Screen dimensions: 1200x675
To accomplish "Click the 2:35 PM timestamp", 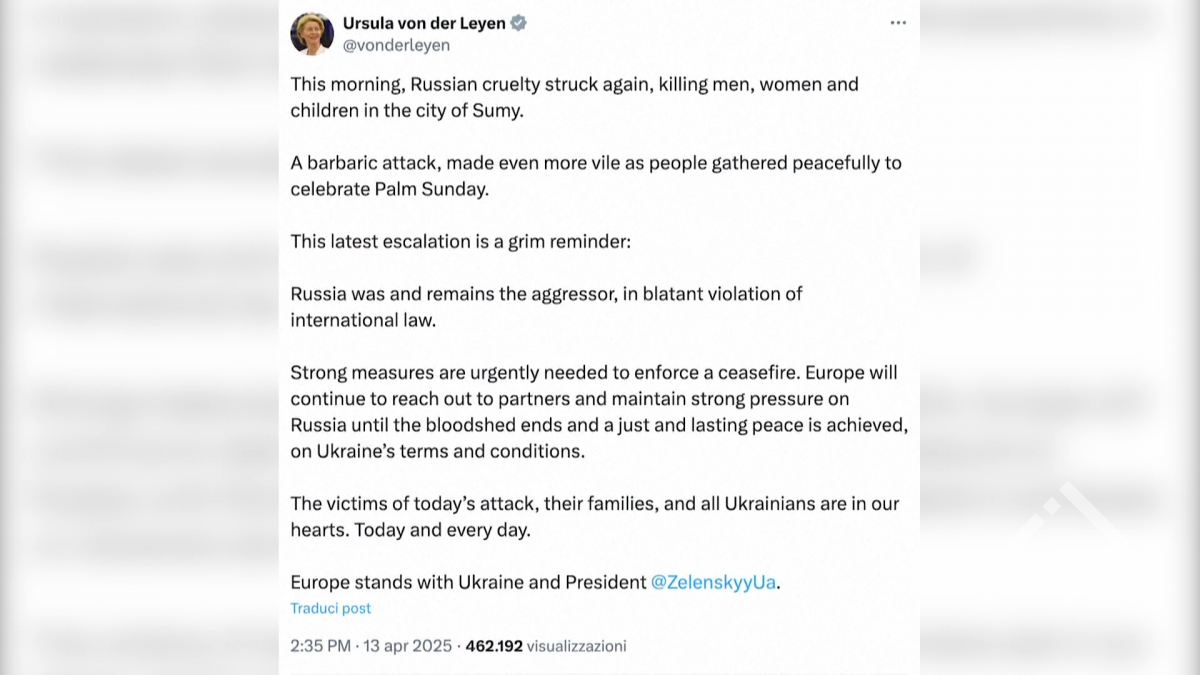I will (x=320, y=646).
